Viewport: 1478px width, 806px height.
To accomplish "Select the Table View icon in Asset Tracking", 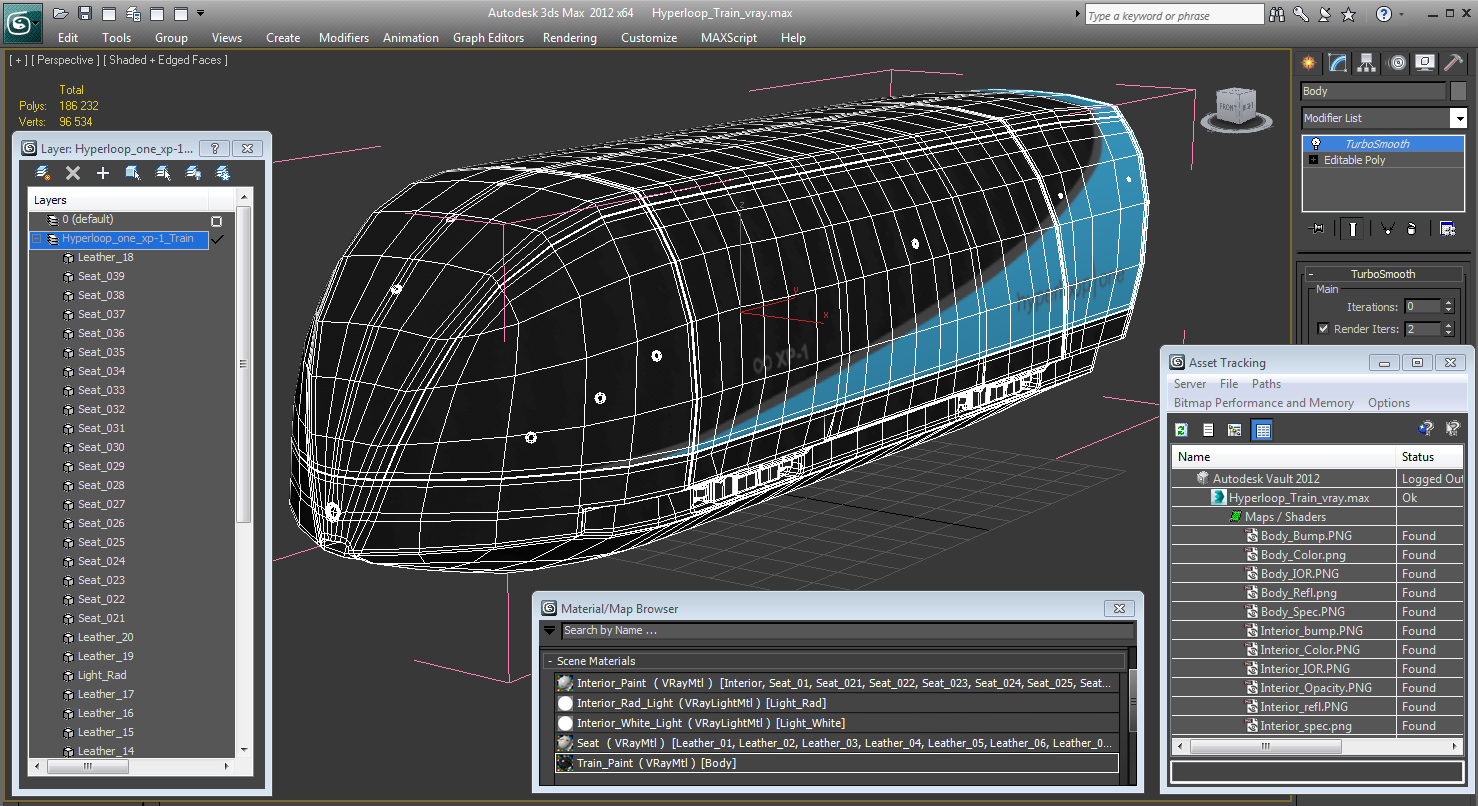I will pos(1263,430).
